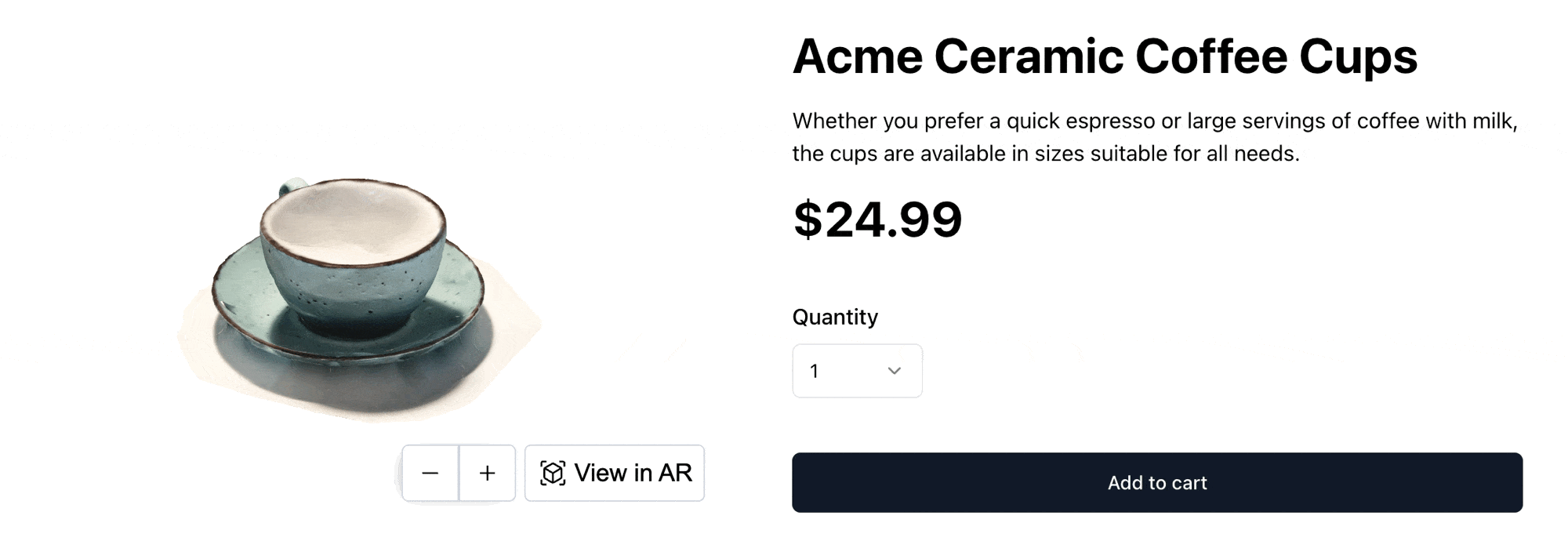This screenshot has width=1568, height=559.
Task: Select the value 1 in the quantity box
Action: point(815,371)
